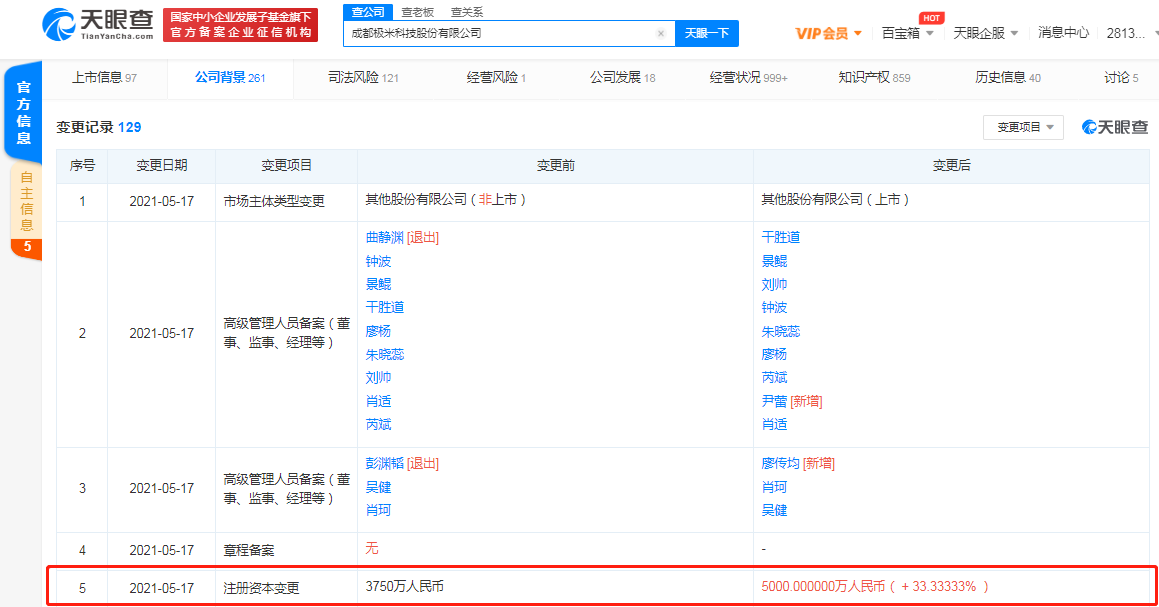Open the 变更项目 filter dropdown
Screen dimensions: 1159x607
(1023, 127)
